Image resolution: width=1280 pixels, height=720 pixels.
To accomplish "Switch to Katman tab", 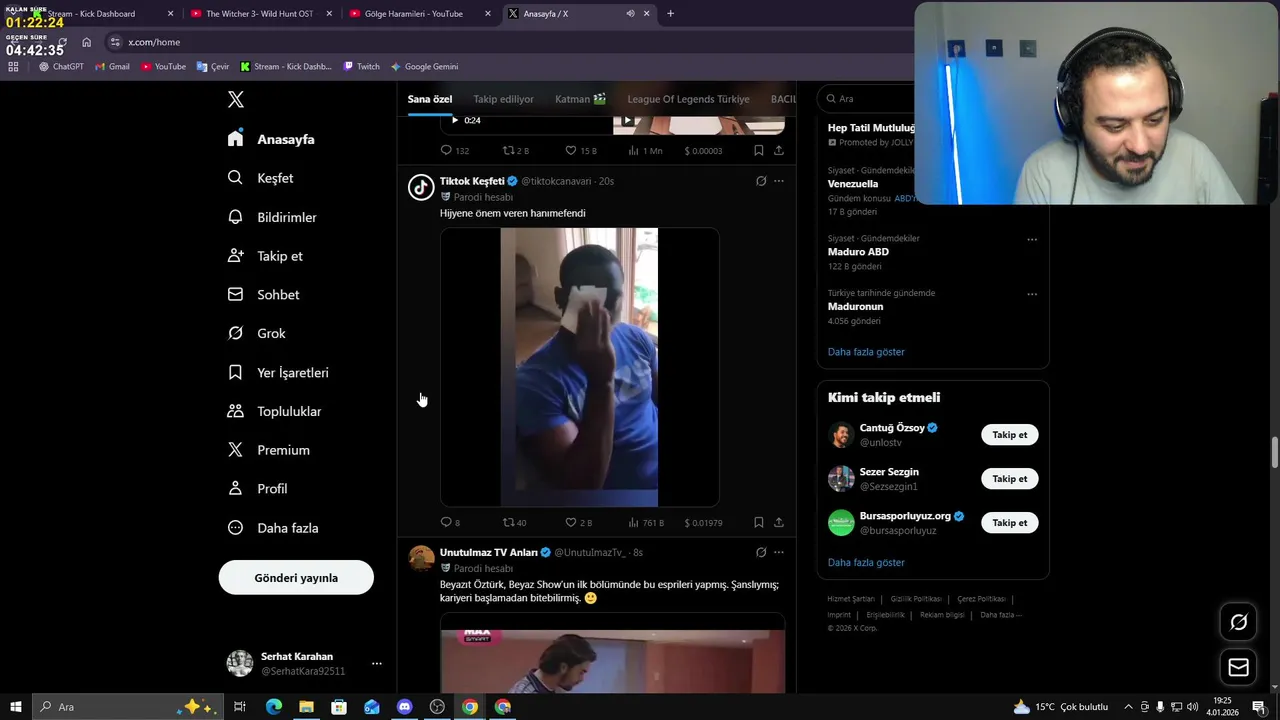I will click(580, 99).
